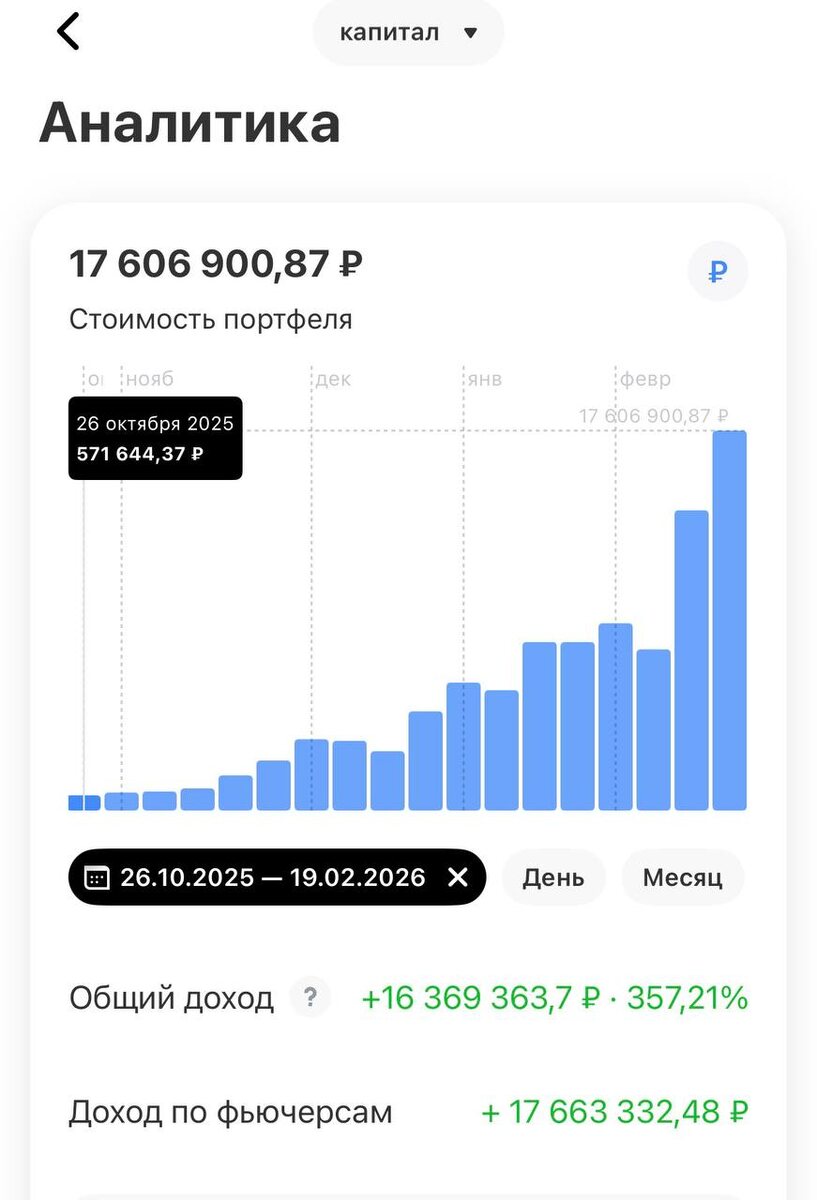The image size is (817, 1200).
Task: Select the tallest last bar in chart
Action: (729, 620)
